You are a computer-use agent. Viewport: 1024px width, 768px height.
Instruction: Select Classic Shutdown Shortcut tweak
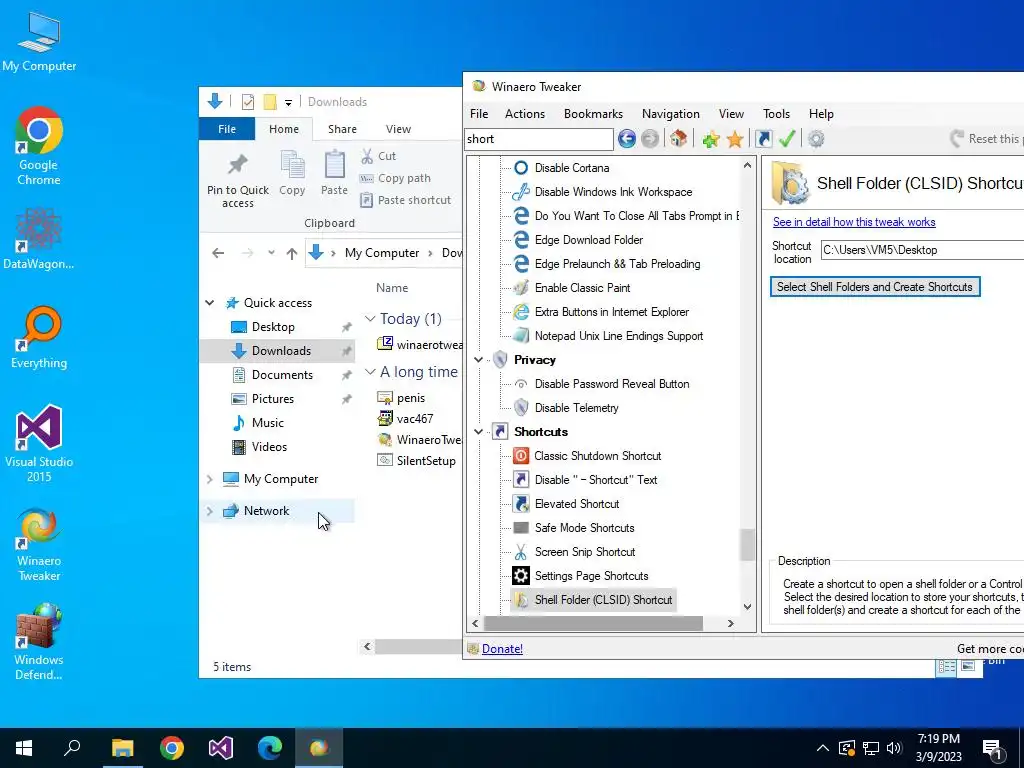coord(597,456)
